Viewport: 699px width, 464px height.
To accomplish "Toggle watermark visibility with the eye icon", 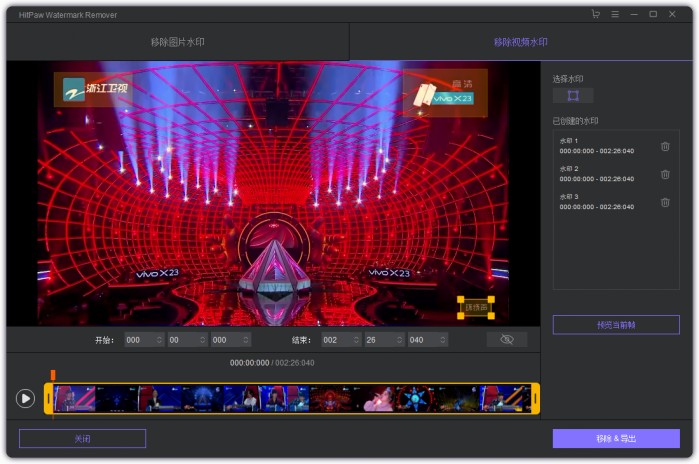I will coord(507,340).
